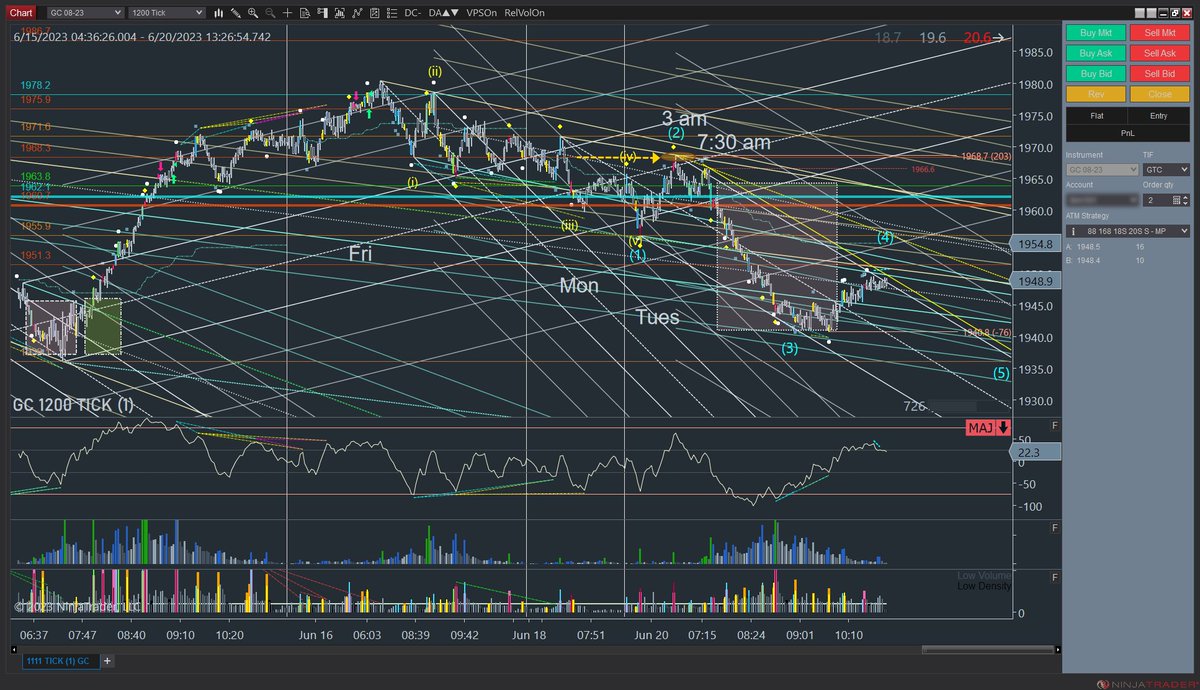Open the Chart Trader Instrument dropdown

click(1102, 170)
